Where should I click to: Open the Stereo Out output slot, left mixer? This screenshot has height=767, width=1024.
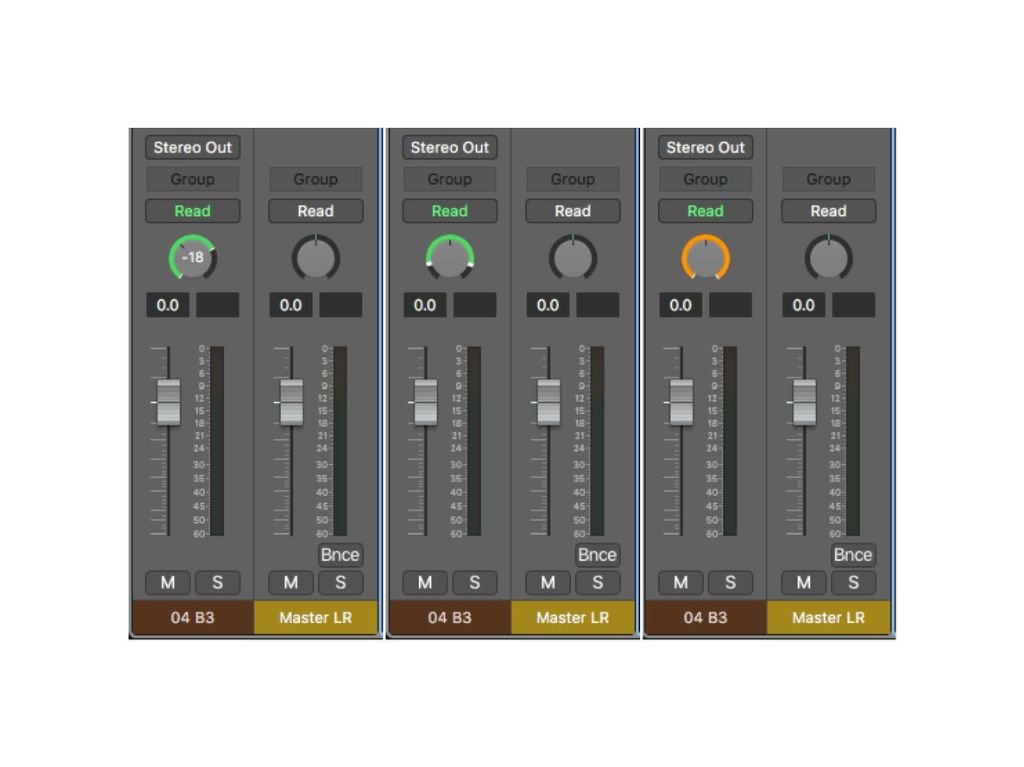(x=193, y=148)
